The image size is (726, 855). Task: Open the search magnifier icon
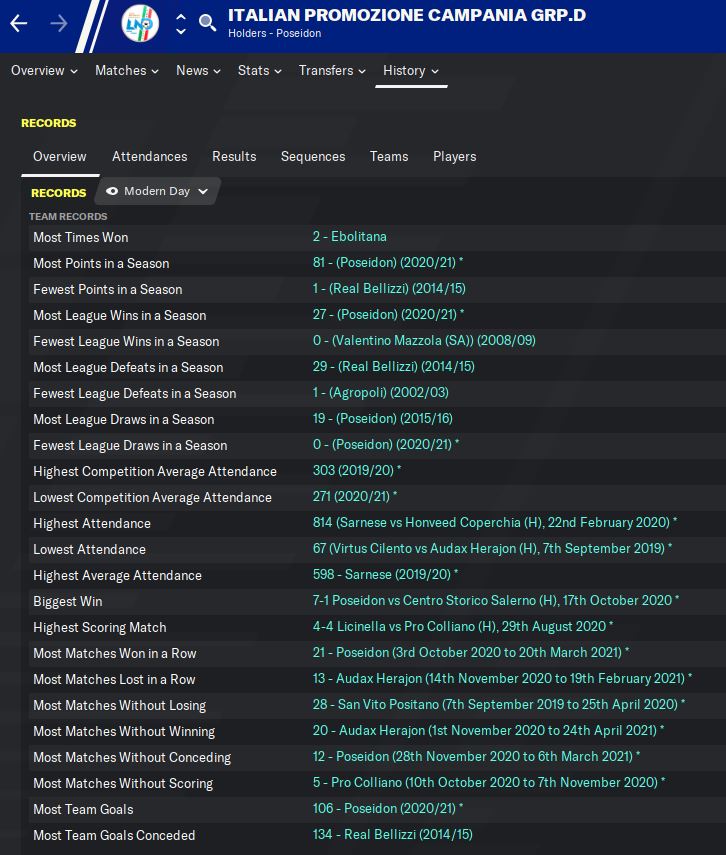click(x=207, y=23)
